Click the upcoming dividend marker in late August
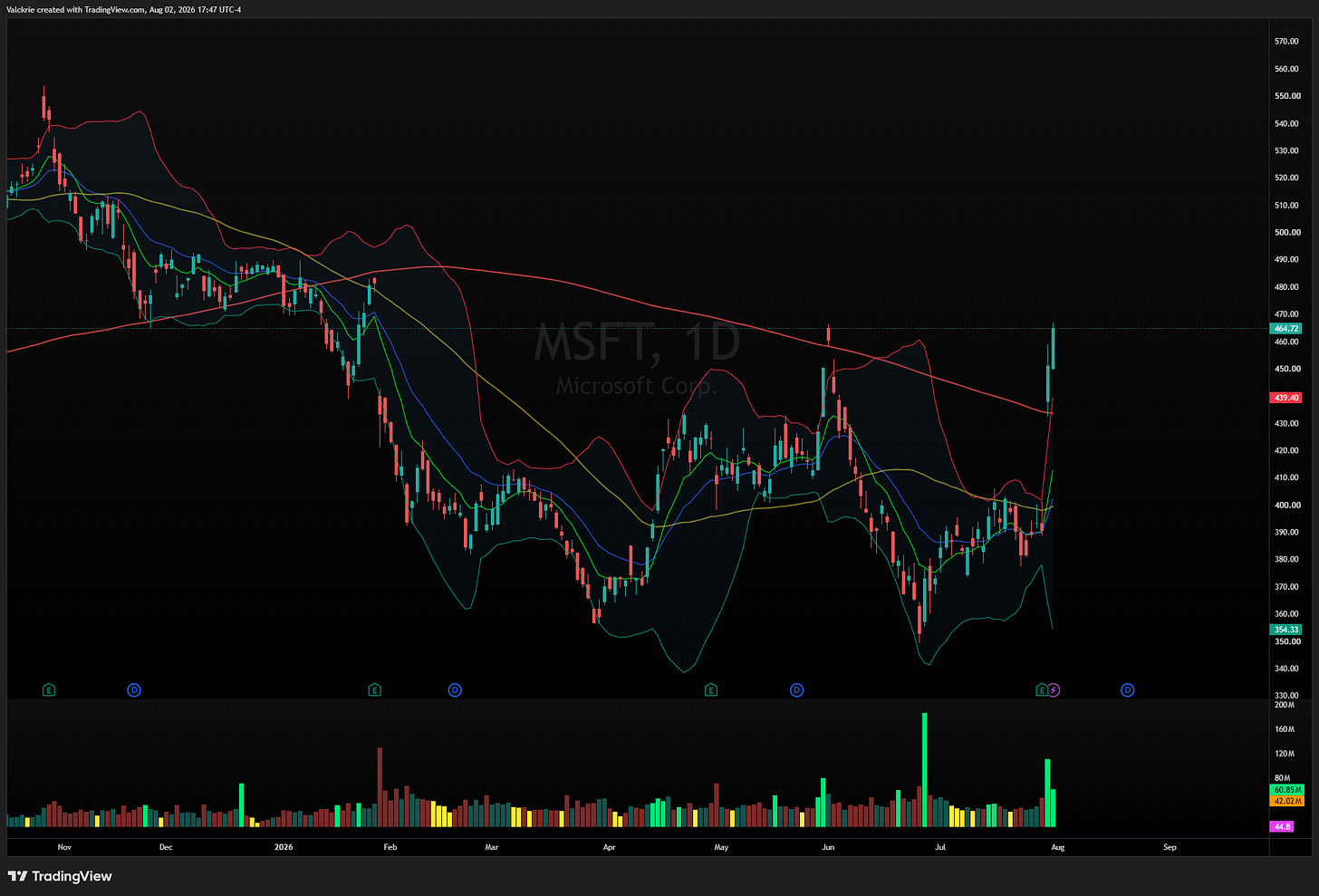The image size is (1319, 896). point(1128,690)
